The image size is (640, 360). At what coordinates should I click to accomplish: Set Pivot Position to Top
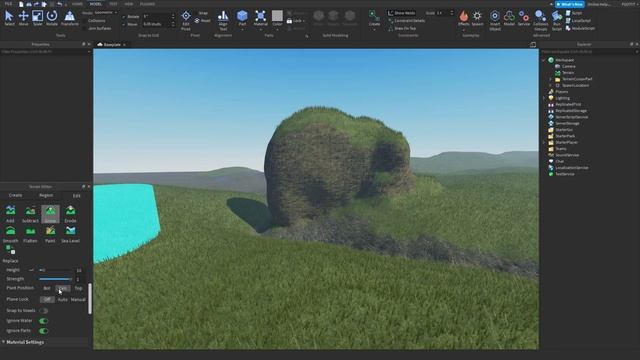78,288
